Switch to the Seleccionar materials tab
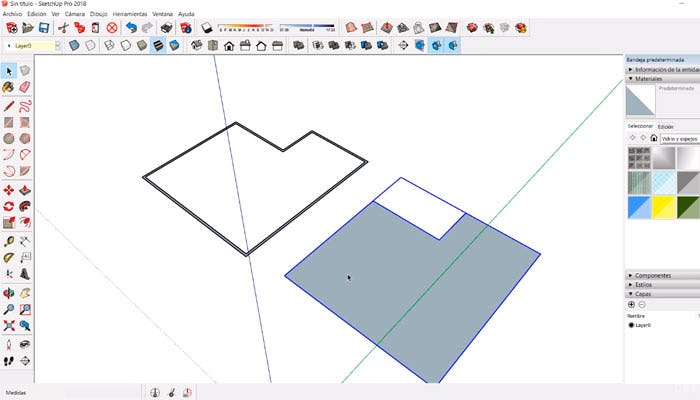 coord(640,126)
